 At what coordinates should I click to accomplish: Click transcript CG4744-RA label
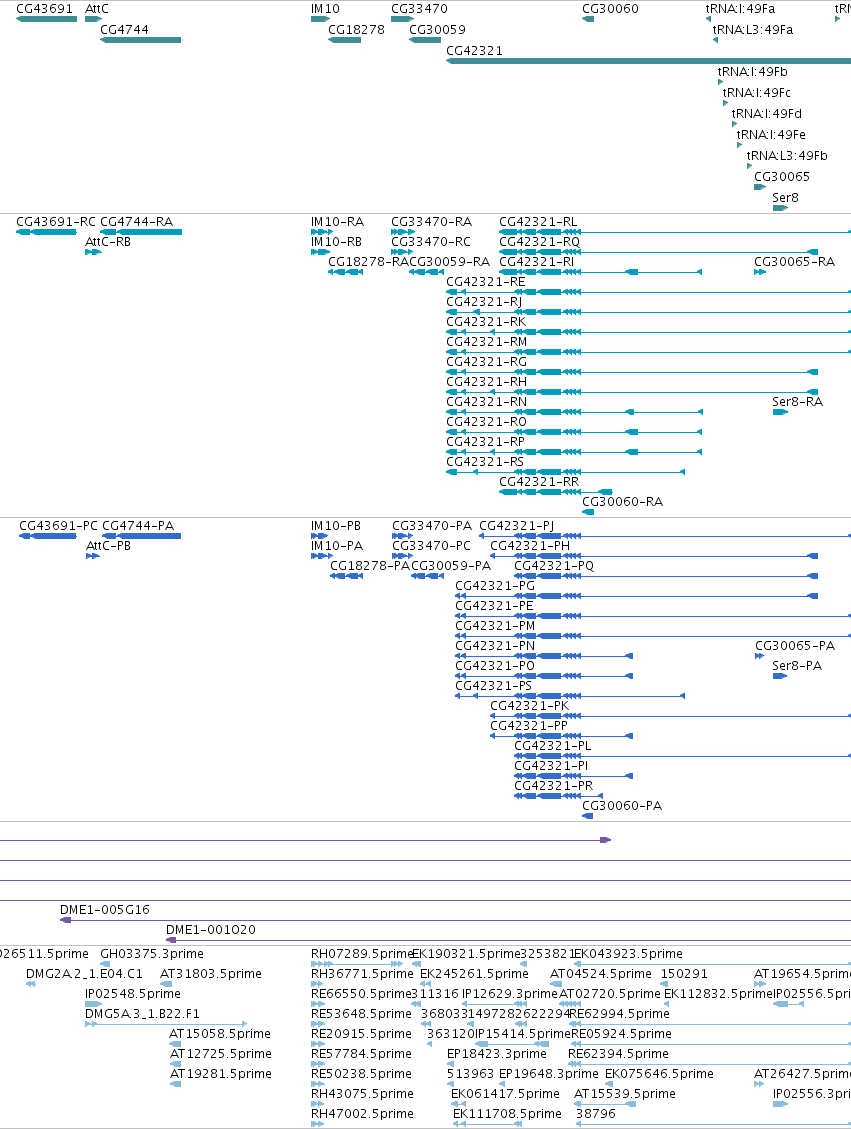137,222
